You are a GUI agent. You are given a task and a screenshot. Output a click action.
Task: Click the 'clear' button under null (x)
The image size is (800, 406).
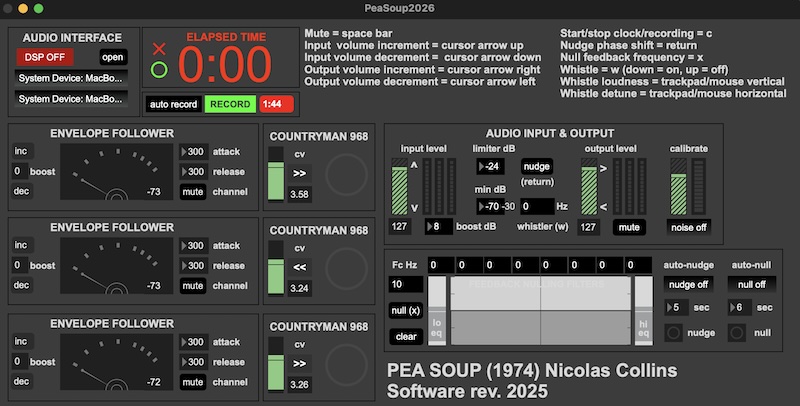[405, 337]
